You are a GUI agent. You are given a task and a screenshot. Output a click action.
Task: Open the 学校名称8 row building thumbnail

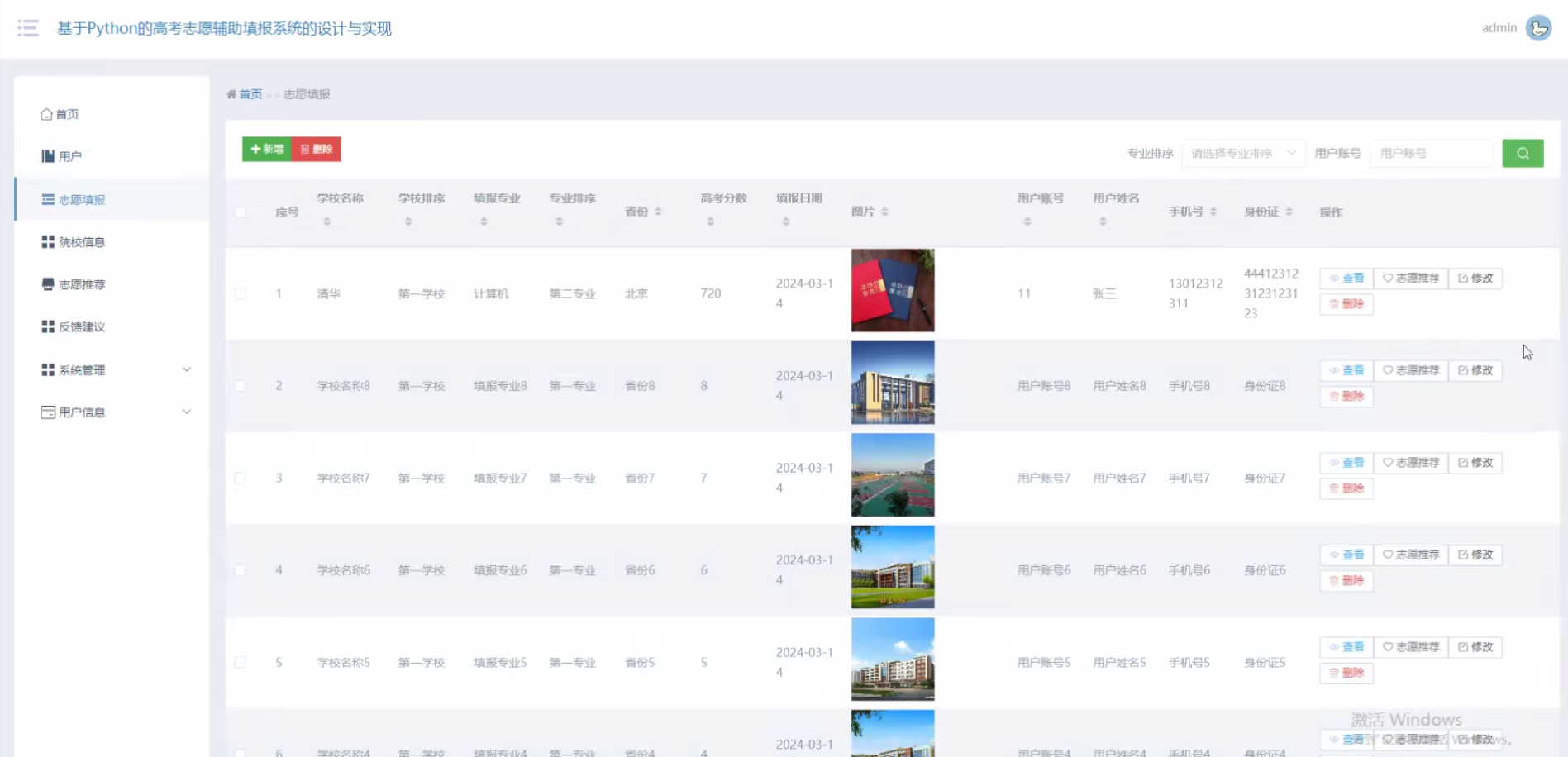[893, 383]
